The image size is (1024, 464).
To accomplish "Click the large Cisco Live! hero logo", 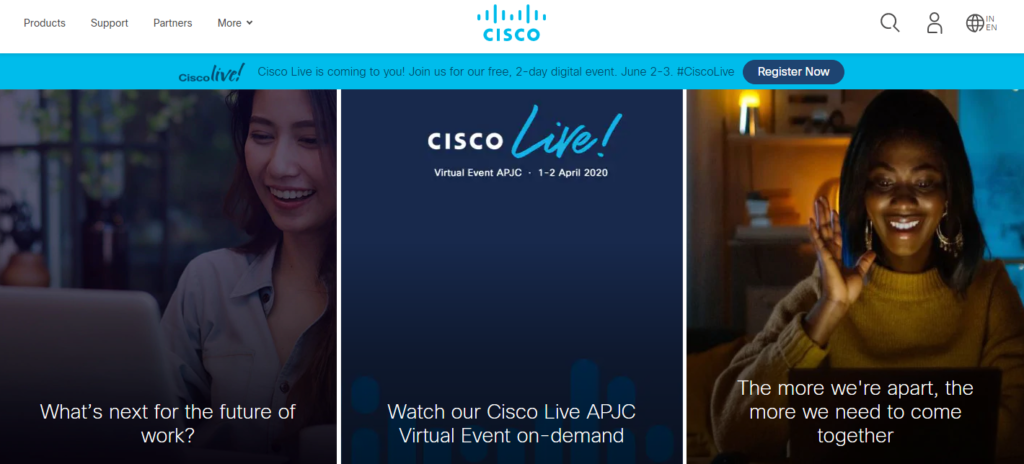I will coord(524,135).
